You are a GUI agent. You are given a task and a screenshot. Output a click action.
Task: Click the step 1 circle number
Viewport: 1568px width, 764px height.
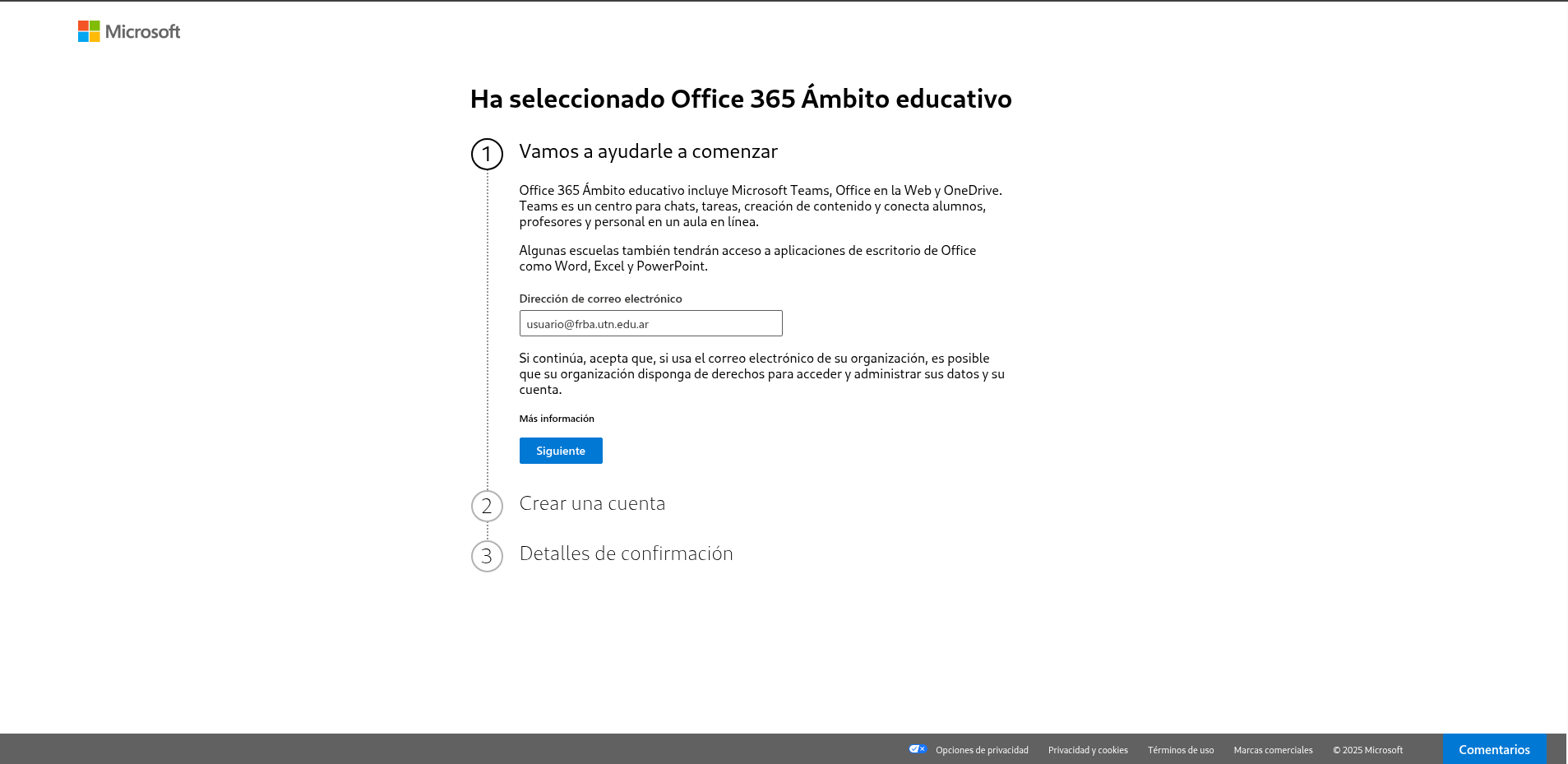point(487,155)
